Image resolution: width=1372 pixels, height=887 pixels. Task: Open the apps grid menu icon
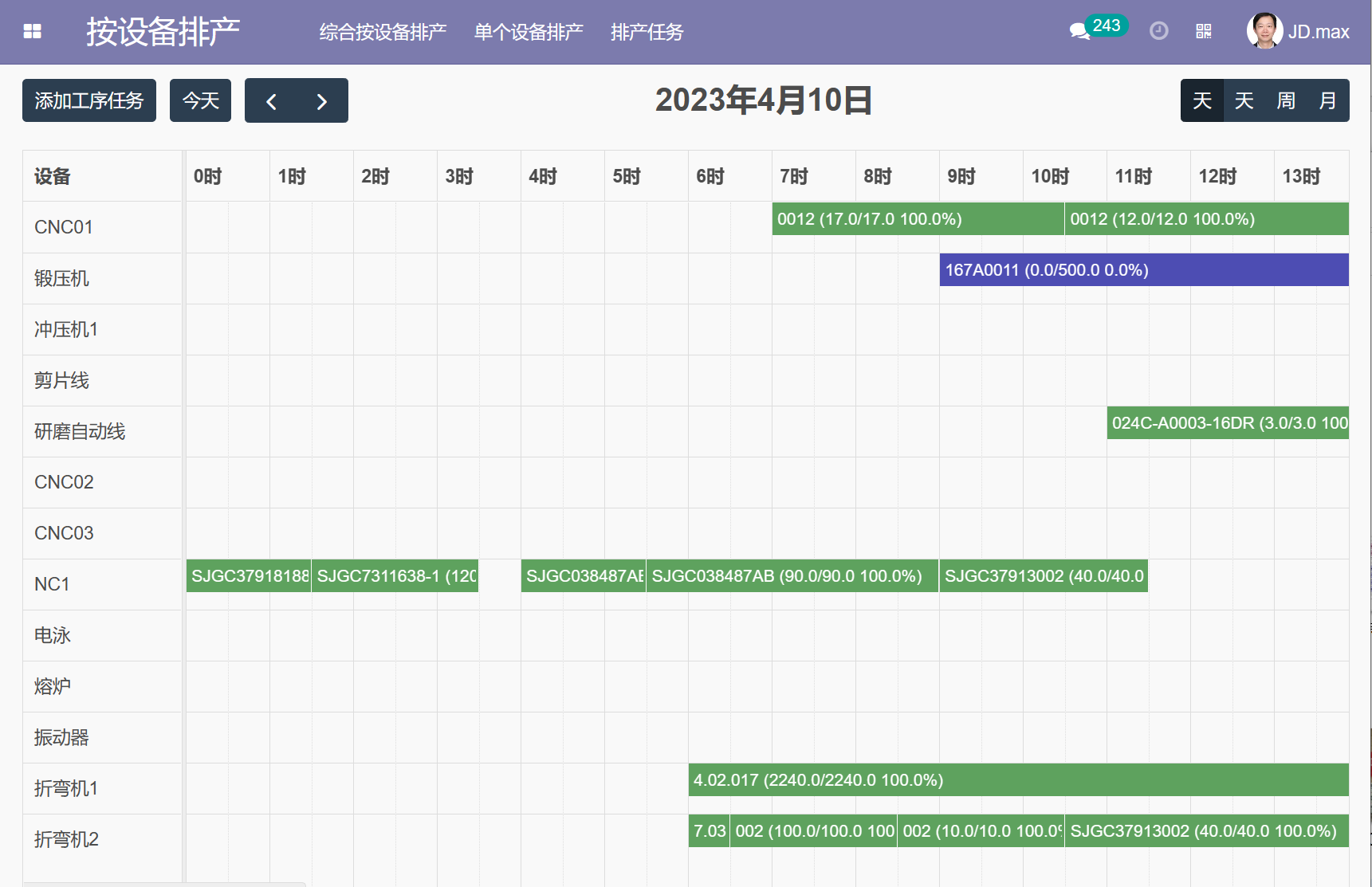(32, 32)
